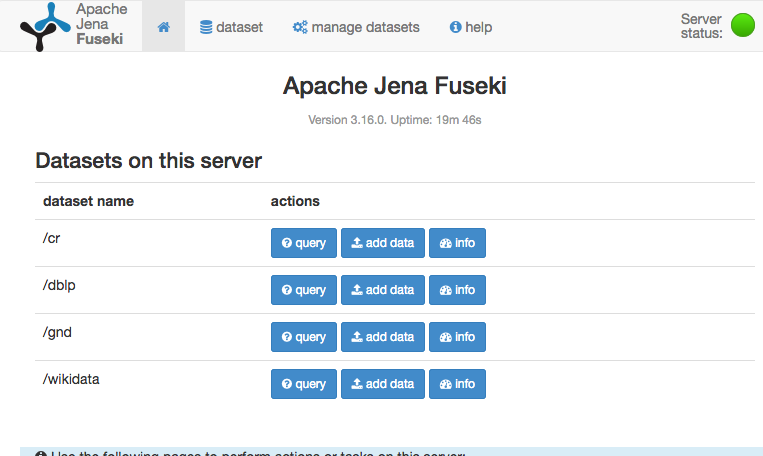763x456 pixels.
Task: Open the manage datasets tab
Action: coord(356,27)
